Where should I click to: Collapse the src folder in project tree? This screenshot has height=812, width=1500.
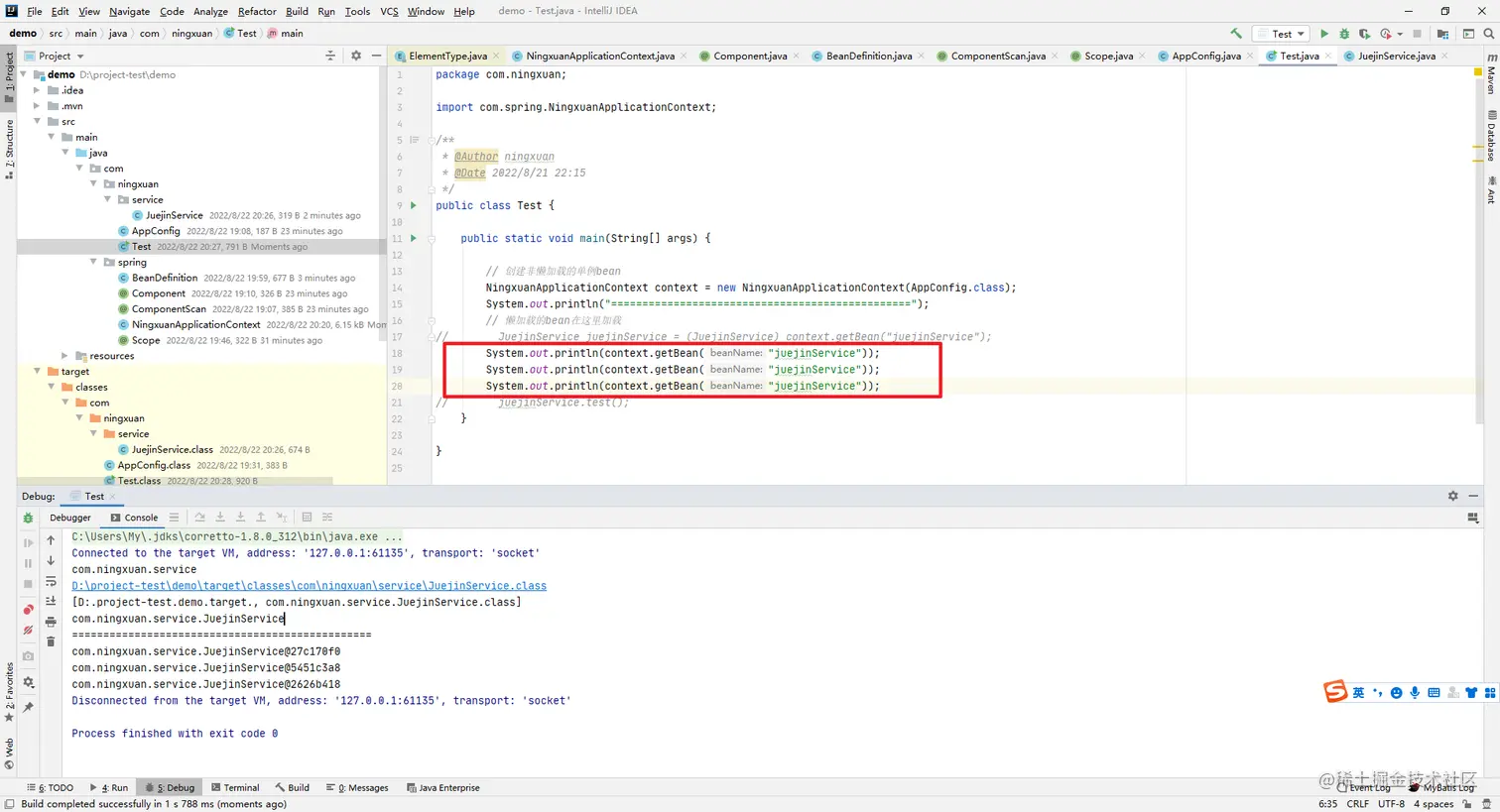[37, 122]
